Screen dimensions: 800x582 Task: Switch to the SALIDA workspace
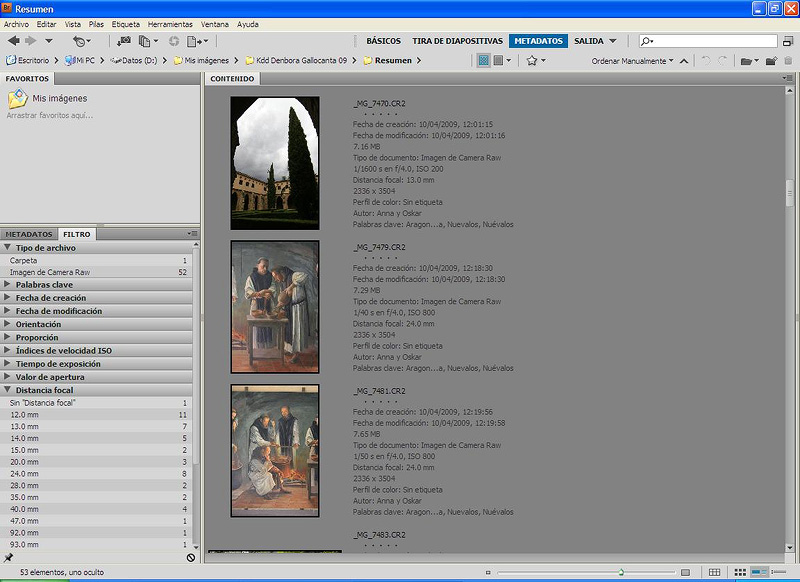(589, 41)
